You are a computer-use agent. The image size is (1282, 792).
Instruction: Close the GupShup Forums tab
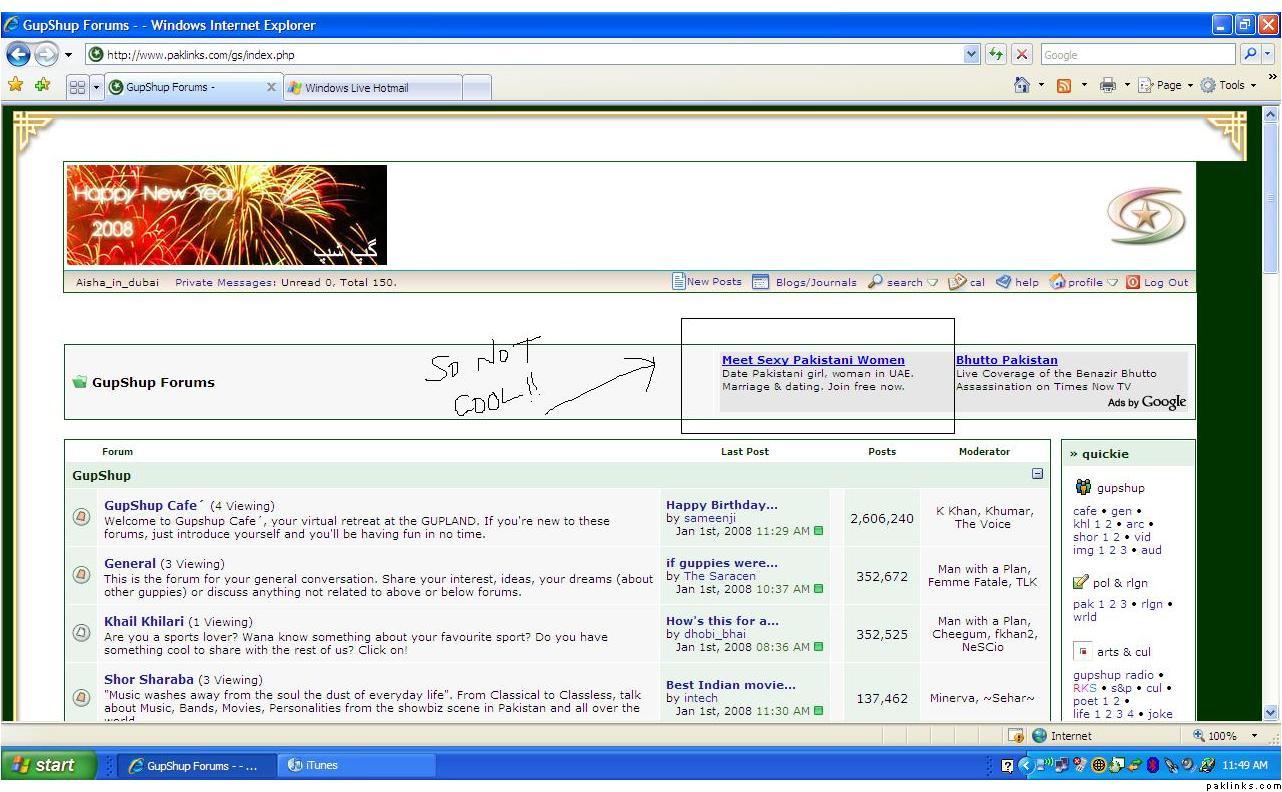coord(270,88)
